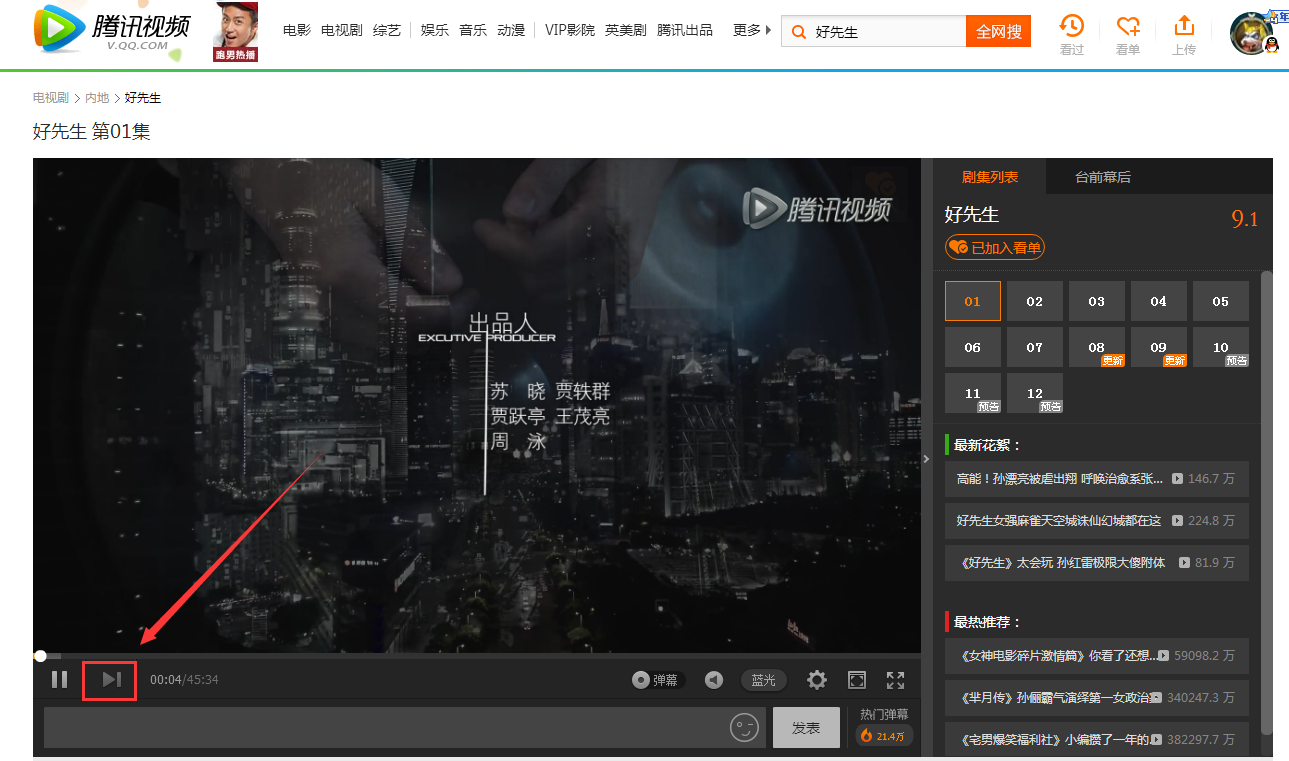Open the 《芈月传》 recommended video
This screenshot has width=1289, height=761.
pos(1097,697)
